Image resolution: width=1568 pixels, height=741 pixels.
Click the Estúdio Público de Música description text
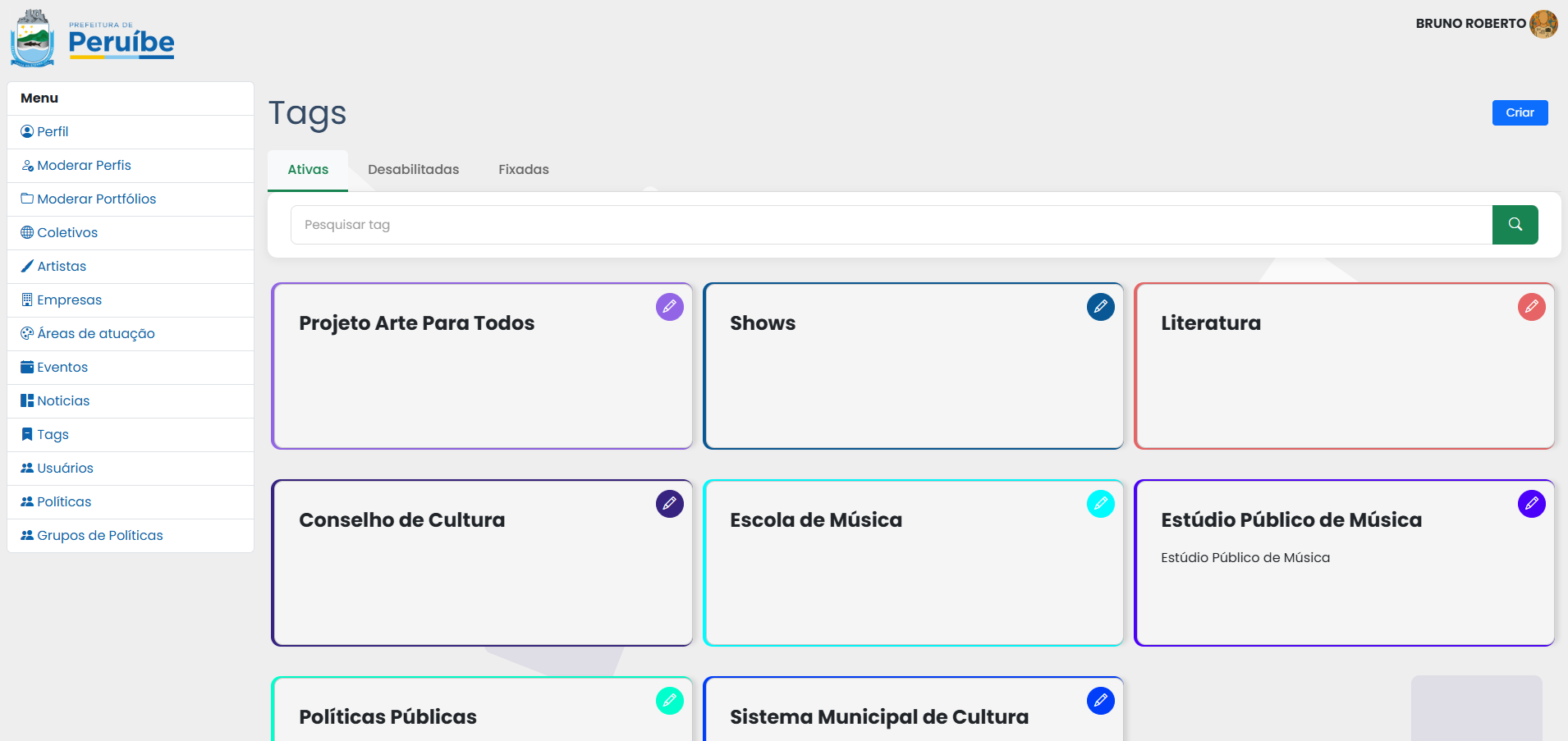pyautogui.click(x=1245, y=558)
